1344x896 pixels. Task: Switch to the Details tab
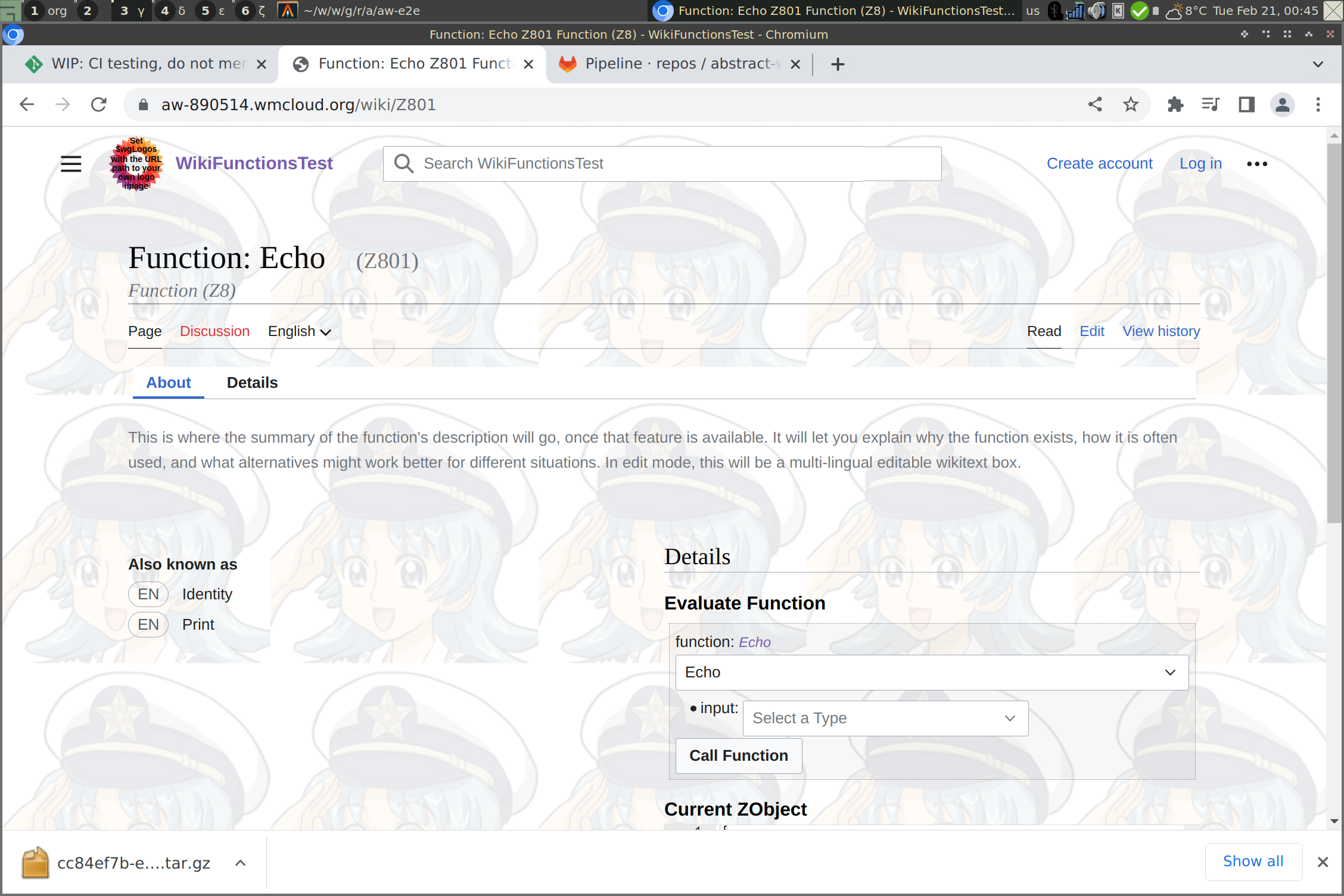(252, 383)
